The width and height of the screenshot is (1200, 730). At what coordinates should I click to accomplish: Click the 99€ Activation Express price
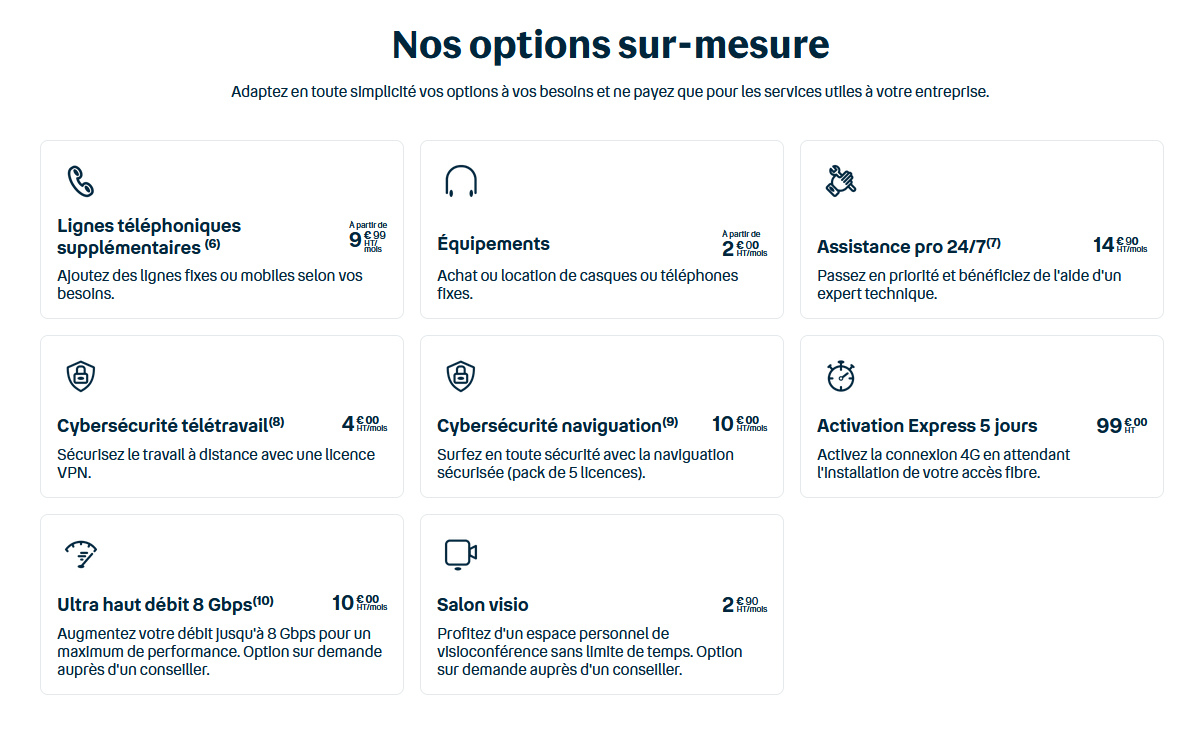(1121, 425)
